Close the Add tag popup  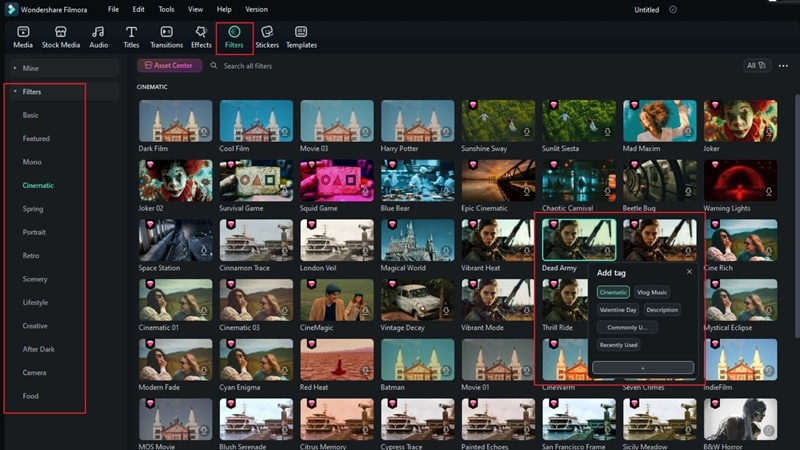click(689, 271)
